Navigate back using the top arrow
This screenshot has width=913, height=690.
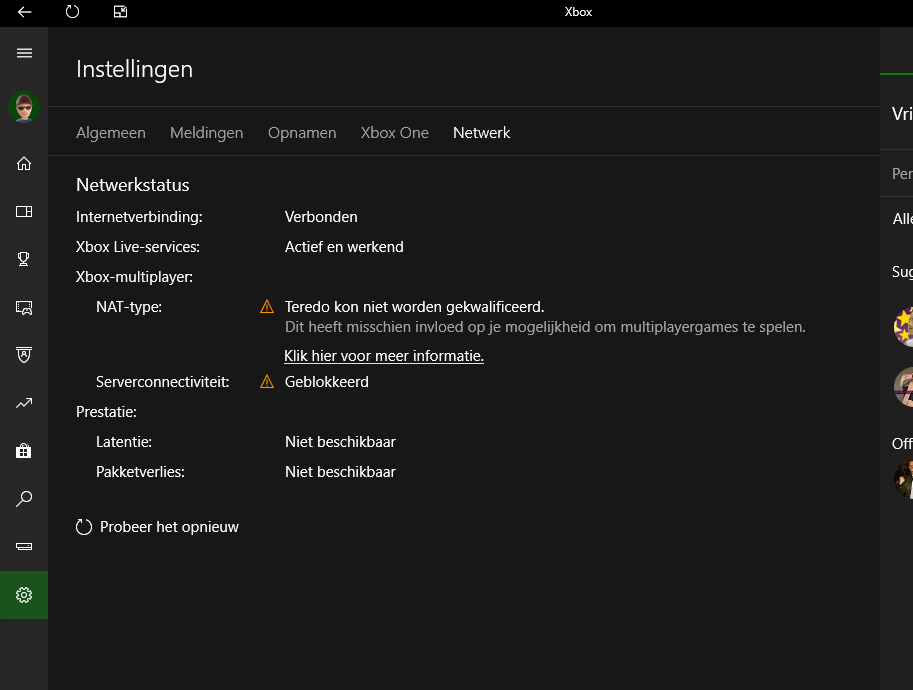pyautogui.click(x=23, y=13)
